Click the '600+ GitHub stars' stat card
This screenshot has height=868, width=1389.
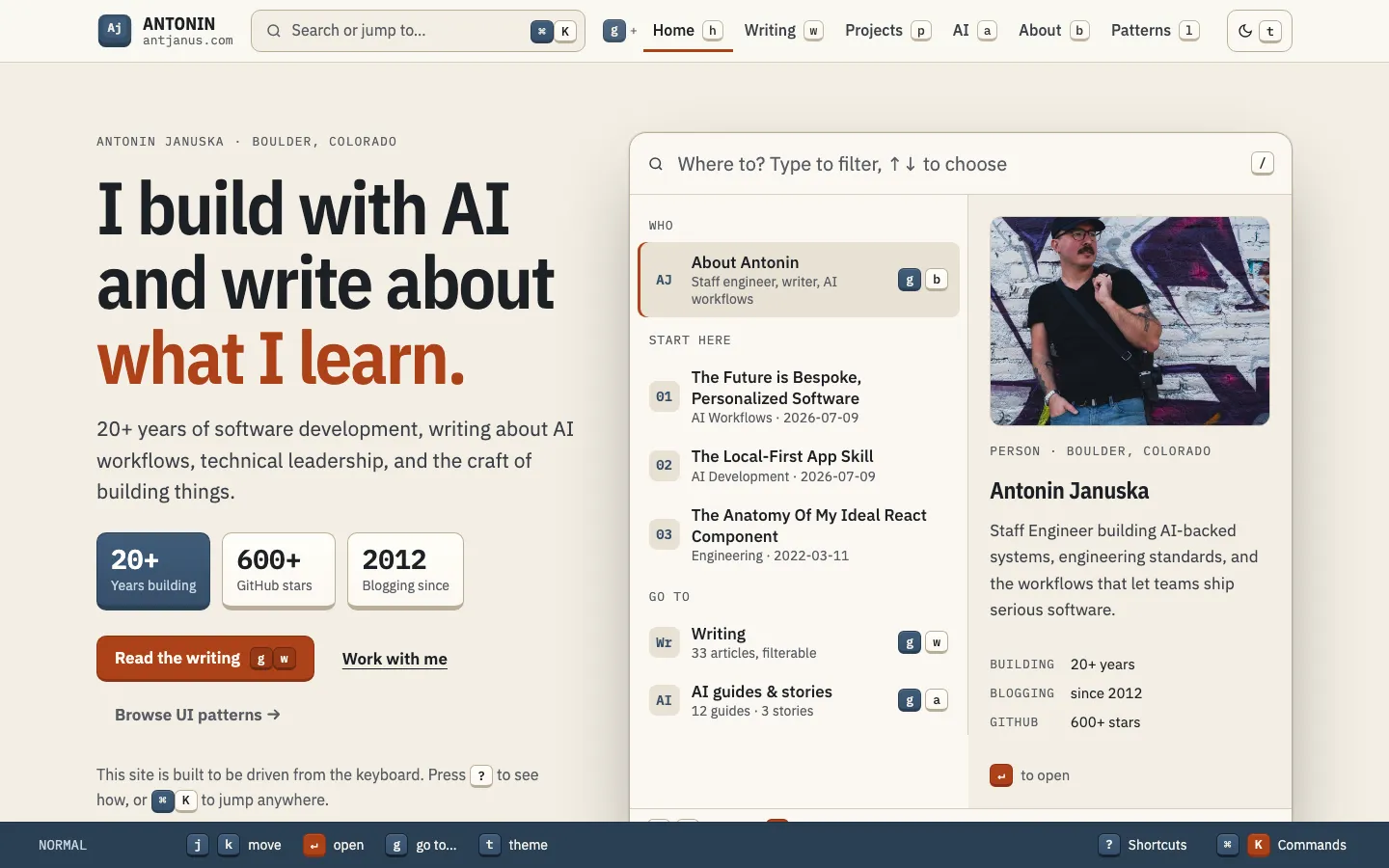click(279, 571)
